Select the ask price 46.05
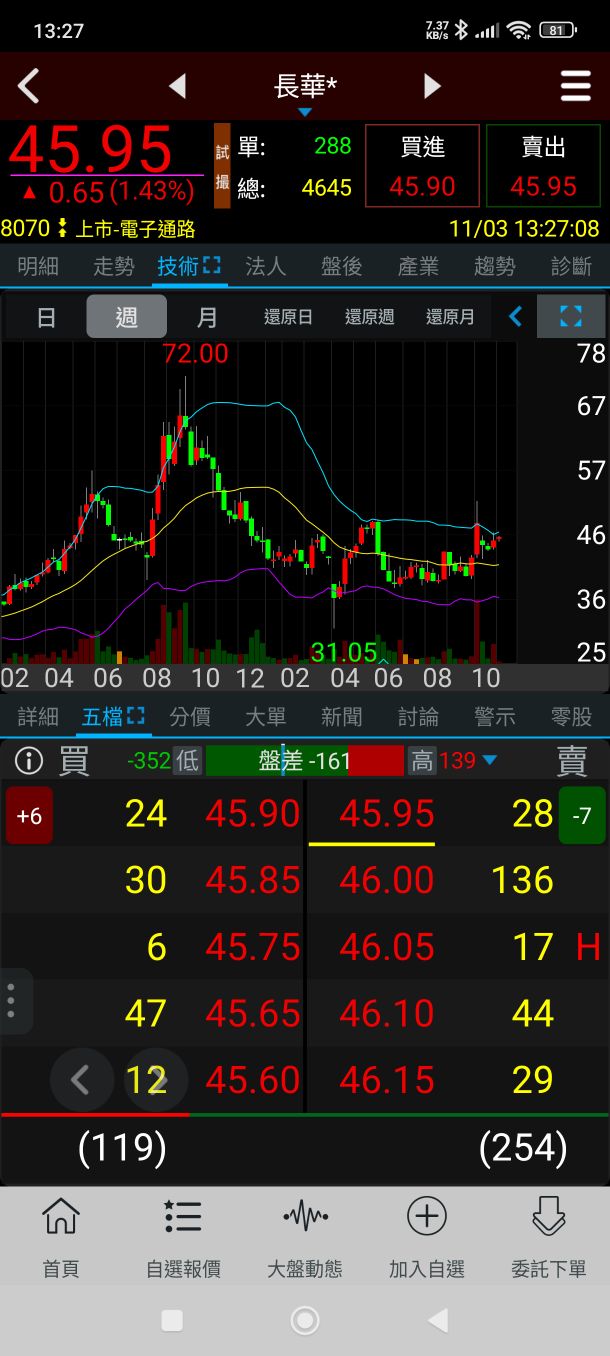Viewport: 610px width, 1356px height. coord(387,947)
